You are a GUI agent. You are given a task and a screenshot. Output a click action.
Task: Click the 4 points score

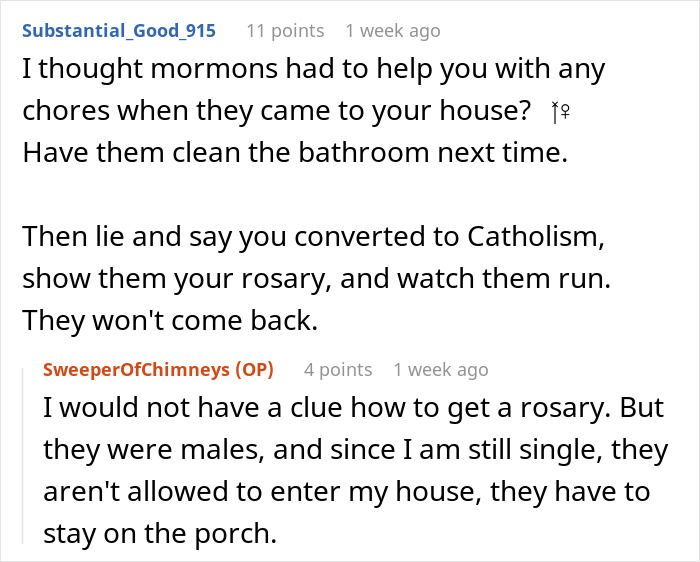click(338, 370)
